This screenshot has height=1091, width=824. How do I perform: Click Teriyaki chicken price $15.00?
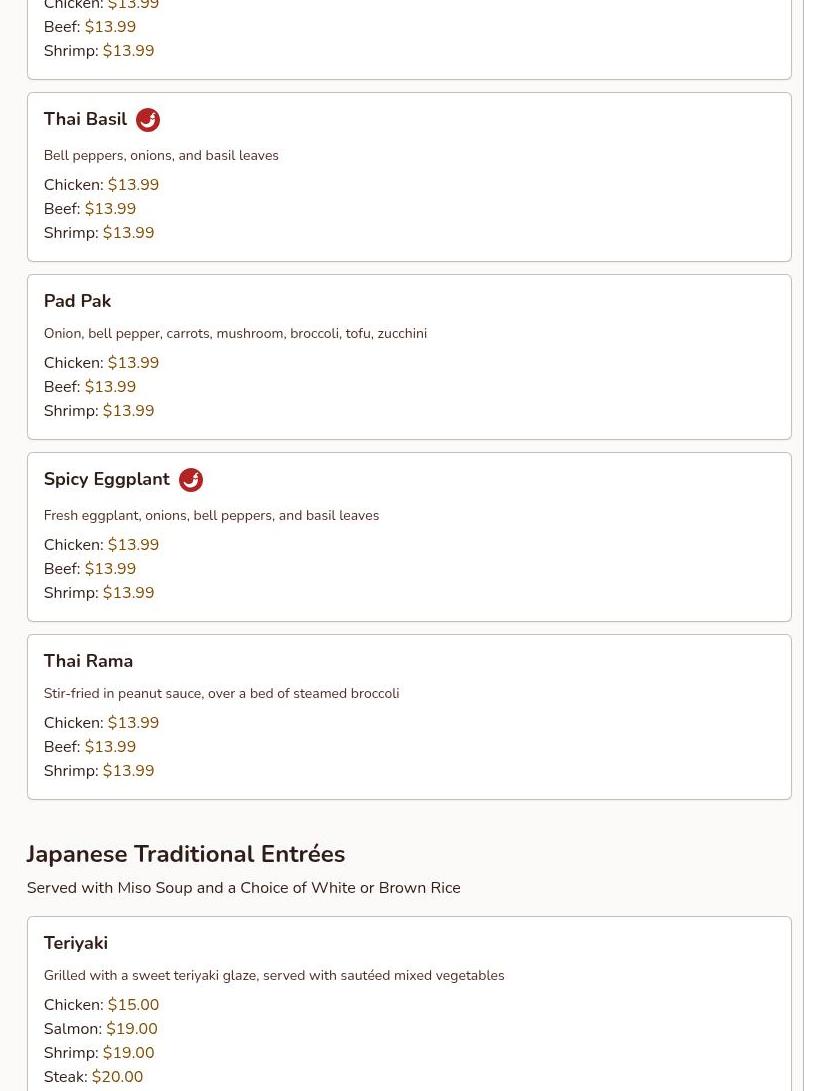click(x=134, y=1005)
